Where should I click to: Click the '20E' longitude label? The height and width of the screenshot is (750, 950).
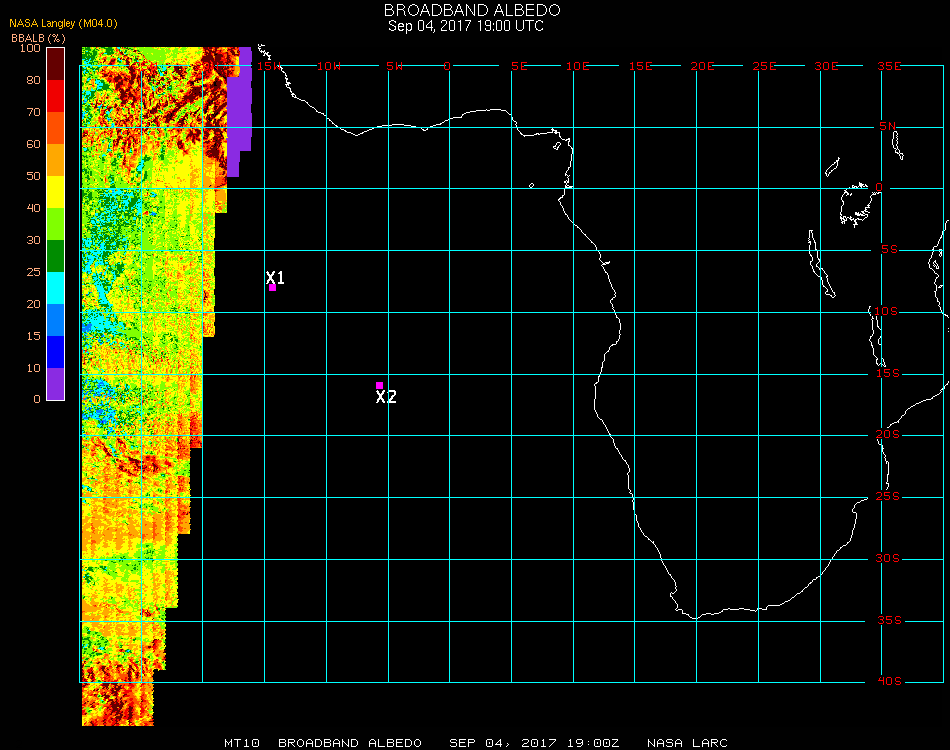point(702,66)
